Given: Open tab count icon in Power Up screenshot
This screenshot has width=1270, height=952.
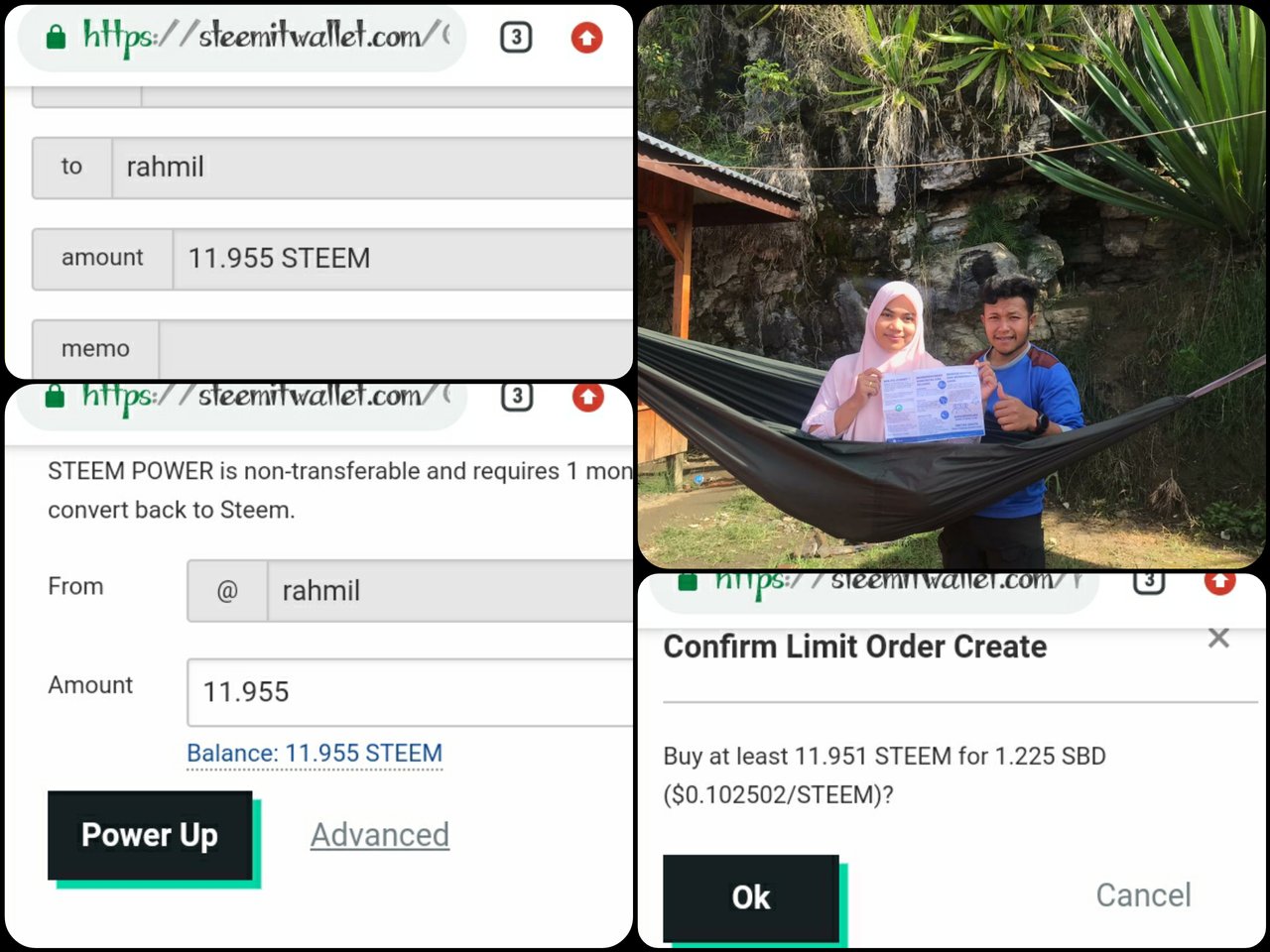Looking at the screenshot, I should 517,397.
